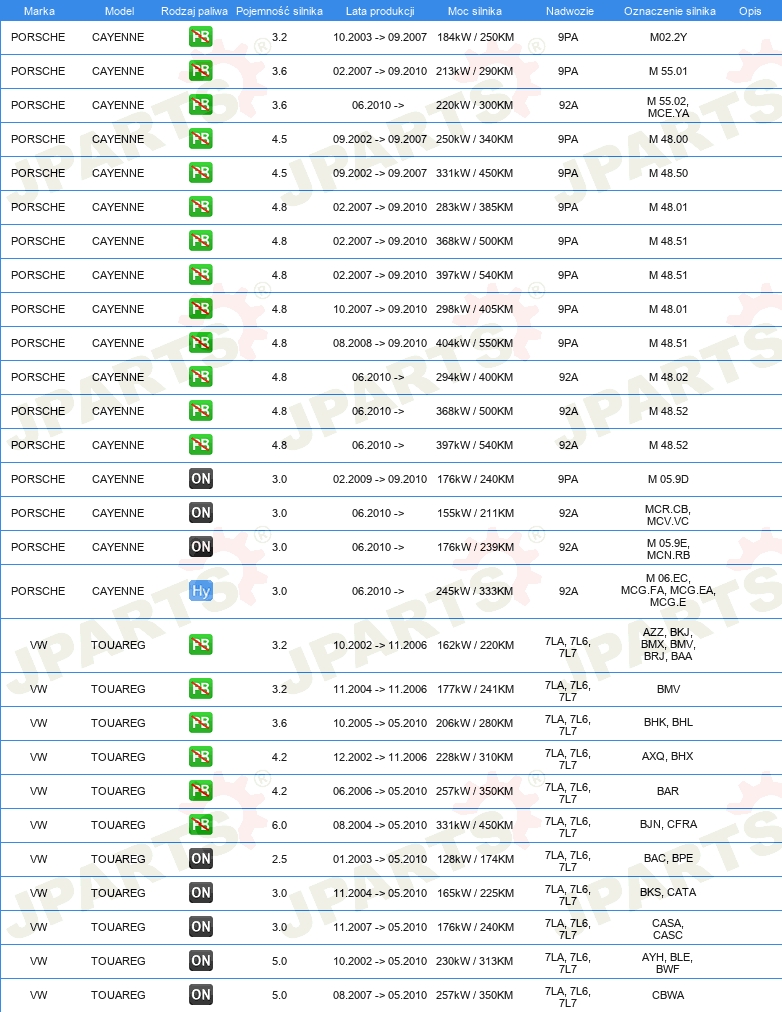The image size is (782, 1012).
Task: Select production dates 11.2004 -> 11.2006
Action: pyautogui.click(x=380, y=689)
